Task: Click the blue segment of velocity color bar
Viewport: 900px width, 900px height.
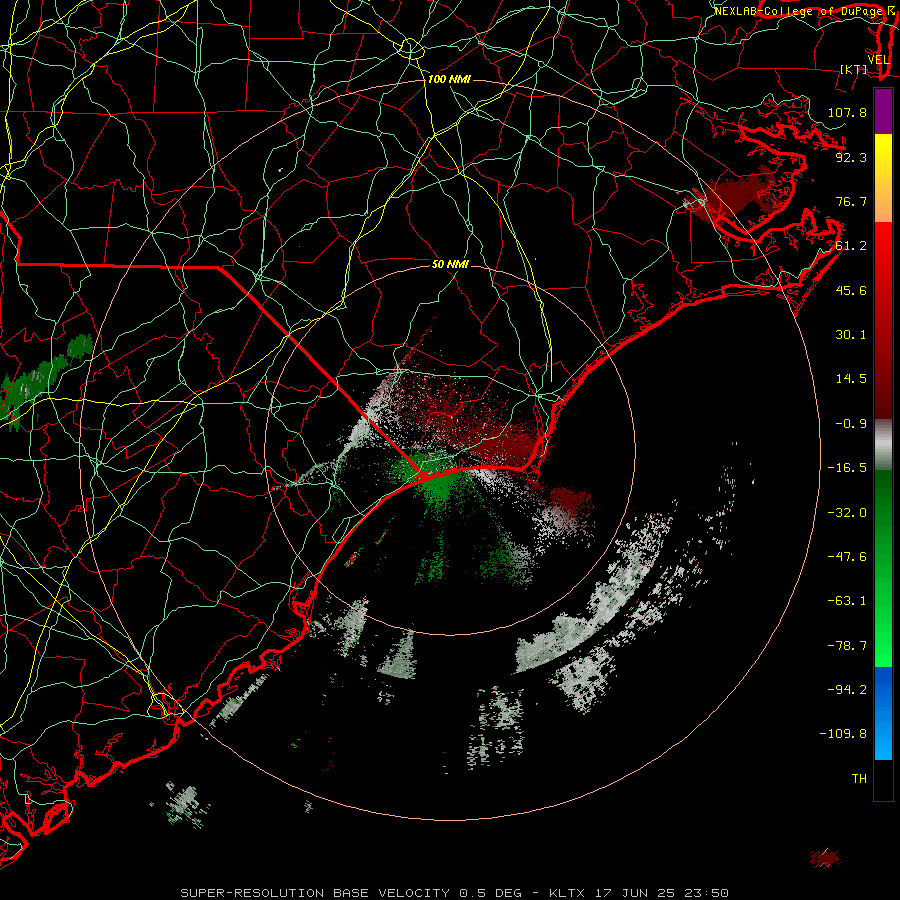Action: (x=883, y=713)
